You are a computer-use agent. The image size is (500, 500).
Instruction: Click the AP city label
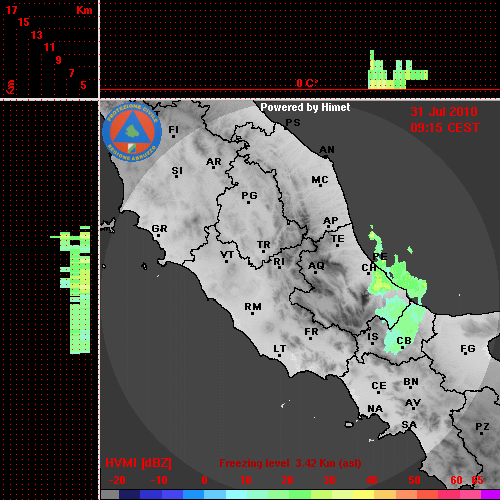pos(331,221)
